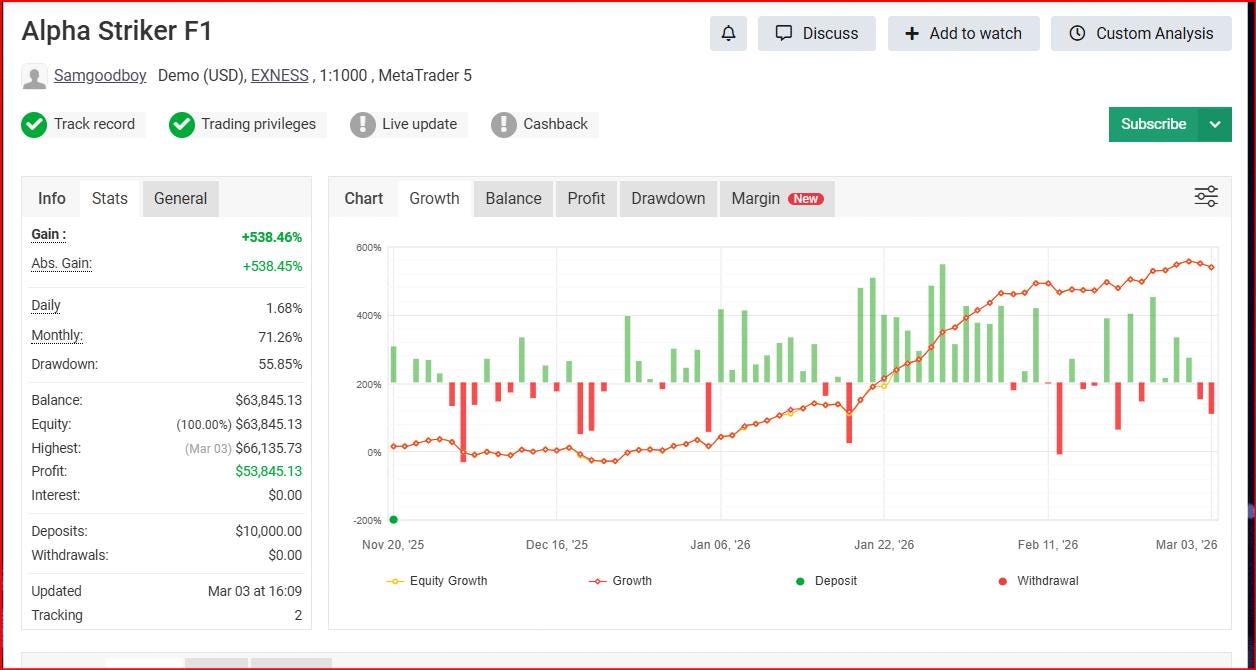Screen dimensions: 1256x670
Task: Switch to the Info tab
Action: (x=52, y=198)
